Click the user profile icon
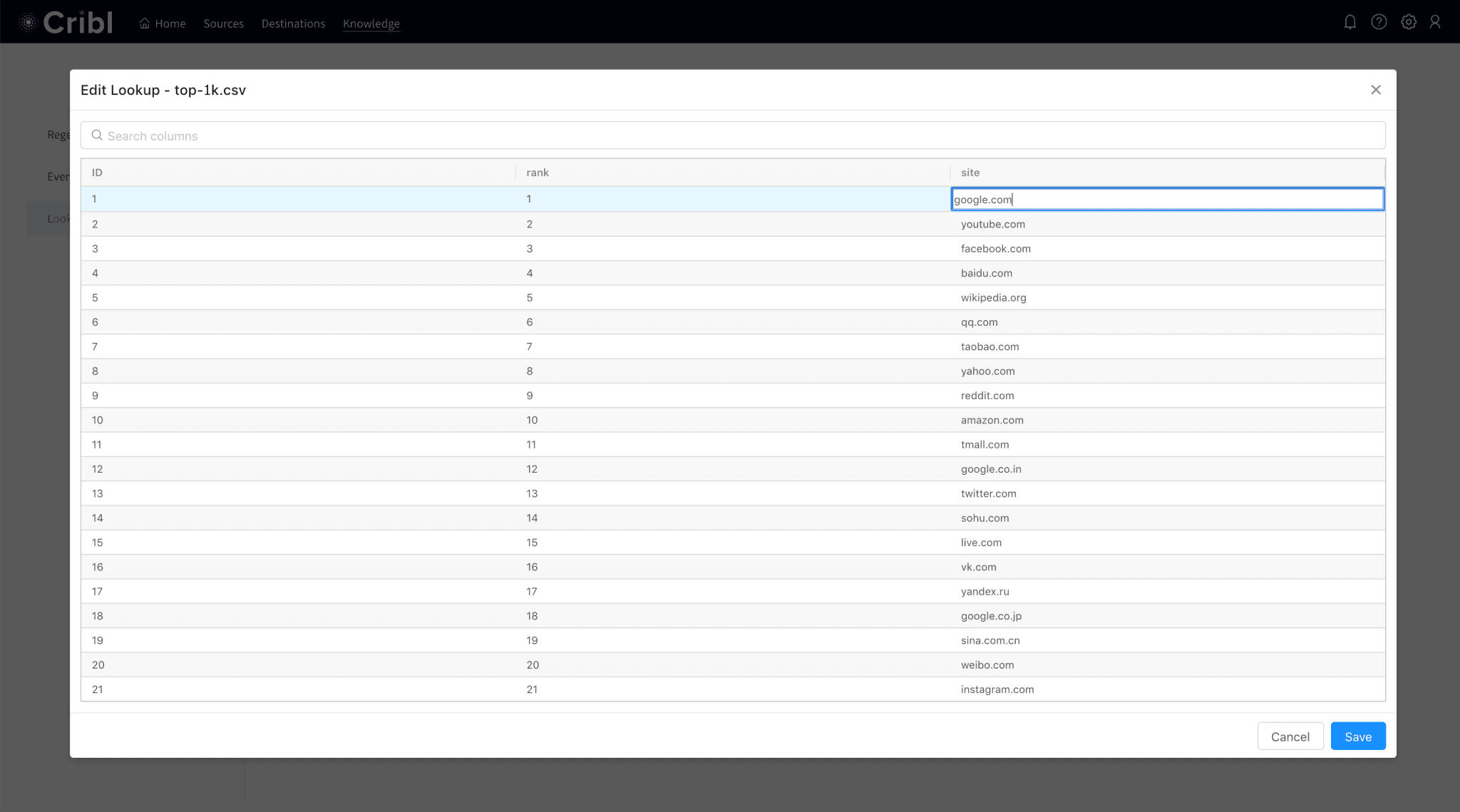The width and height of the screenshot is (1460, 812). click(x=1435, y=22)
